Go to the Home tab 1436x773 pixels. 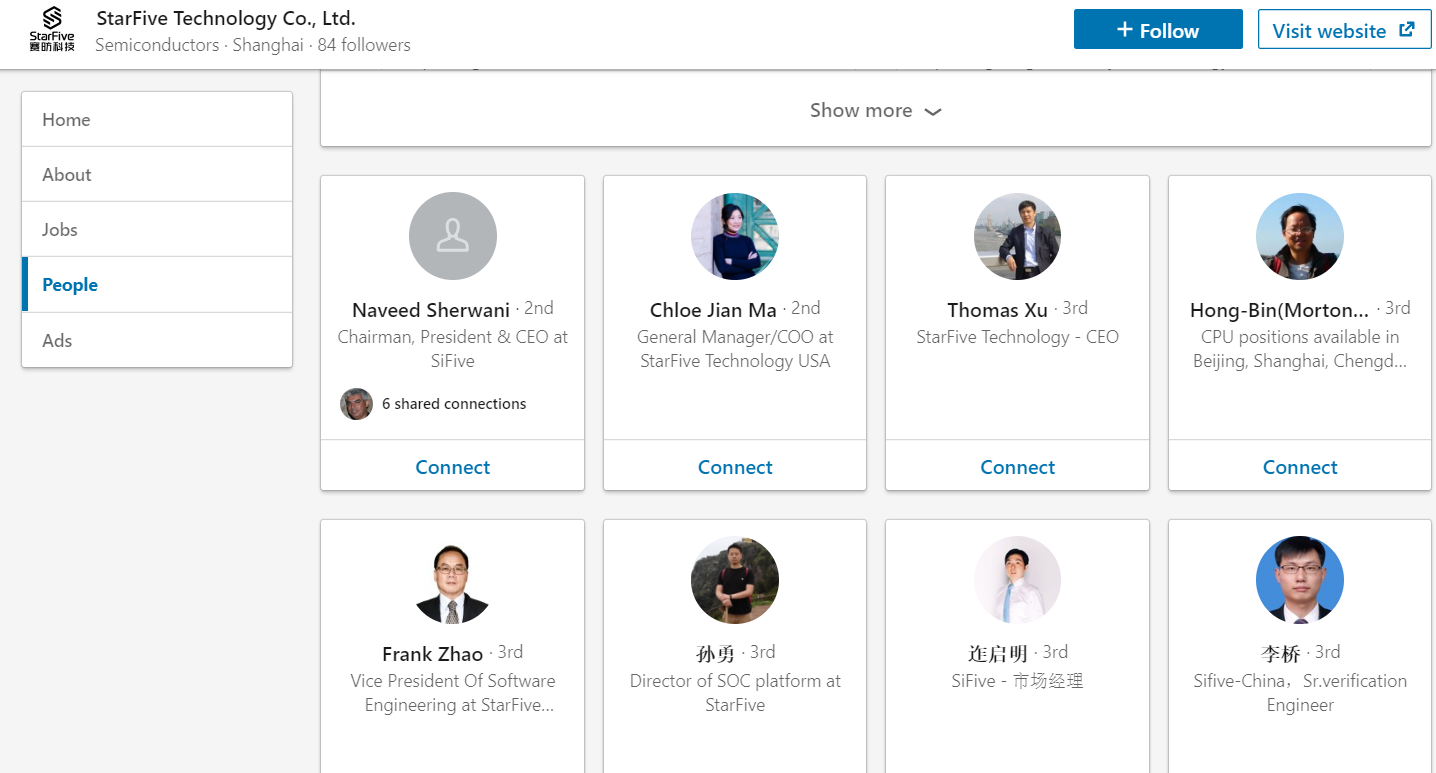click(157, 119)
